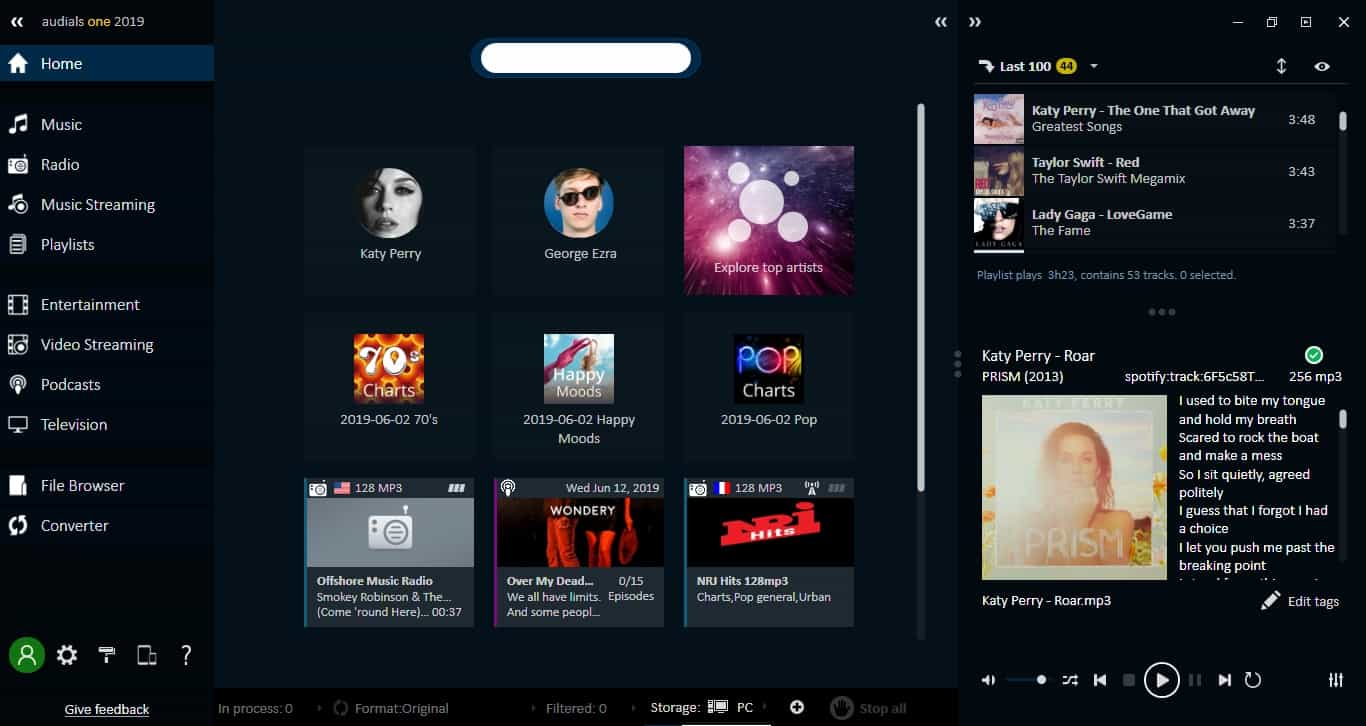
Task: Mute audio with the speaker icon
Action: [x=988, y=680]
